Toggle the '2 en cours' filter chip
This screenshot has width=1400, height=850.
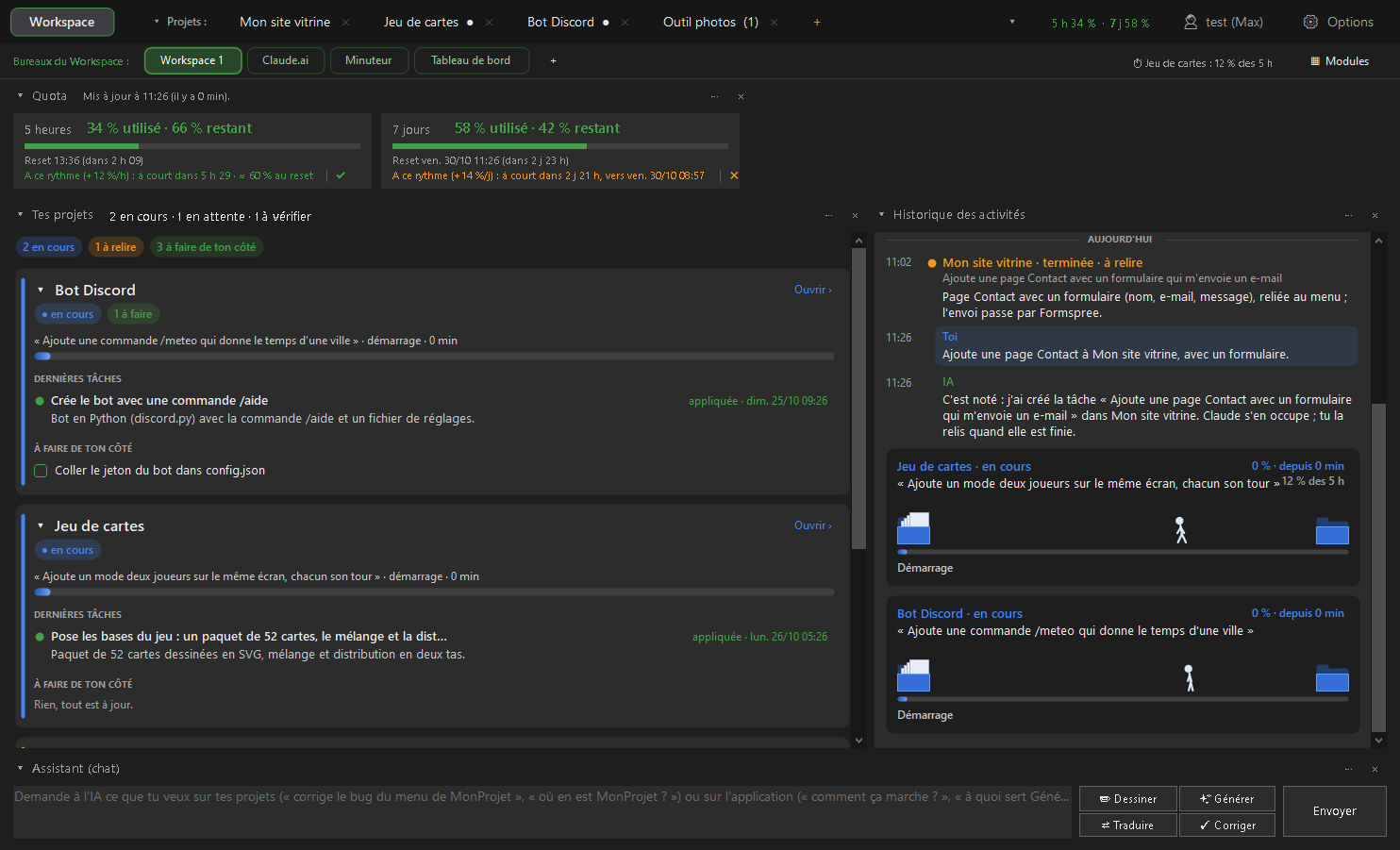pos(49,247)
